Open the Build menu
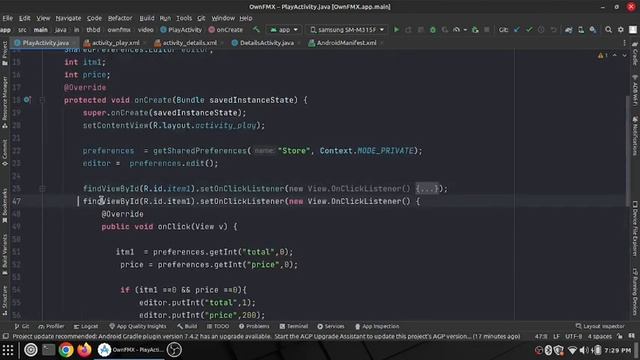Image resolution: width=640 pixels, height=360 pixels. pyautogui.click(x=147, y=18)
